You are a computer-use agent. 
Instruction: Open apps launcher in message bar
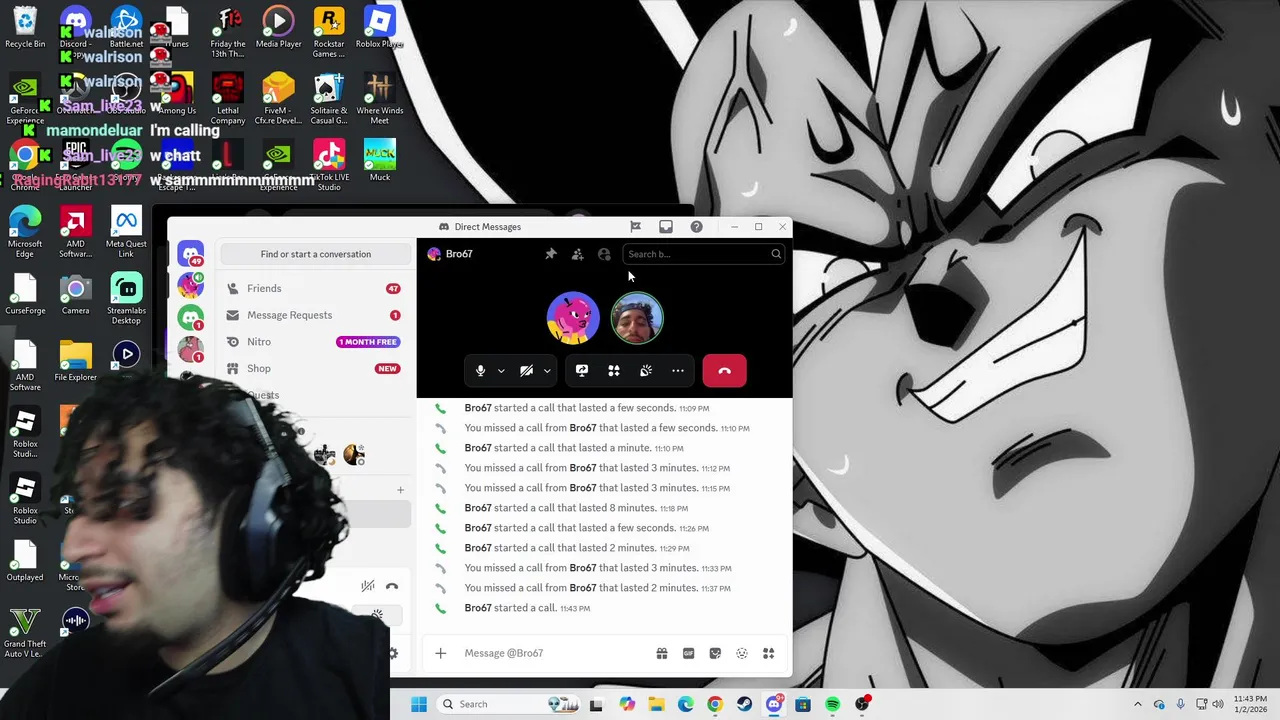(x=769, y=653)
